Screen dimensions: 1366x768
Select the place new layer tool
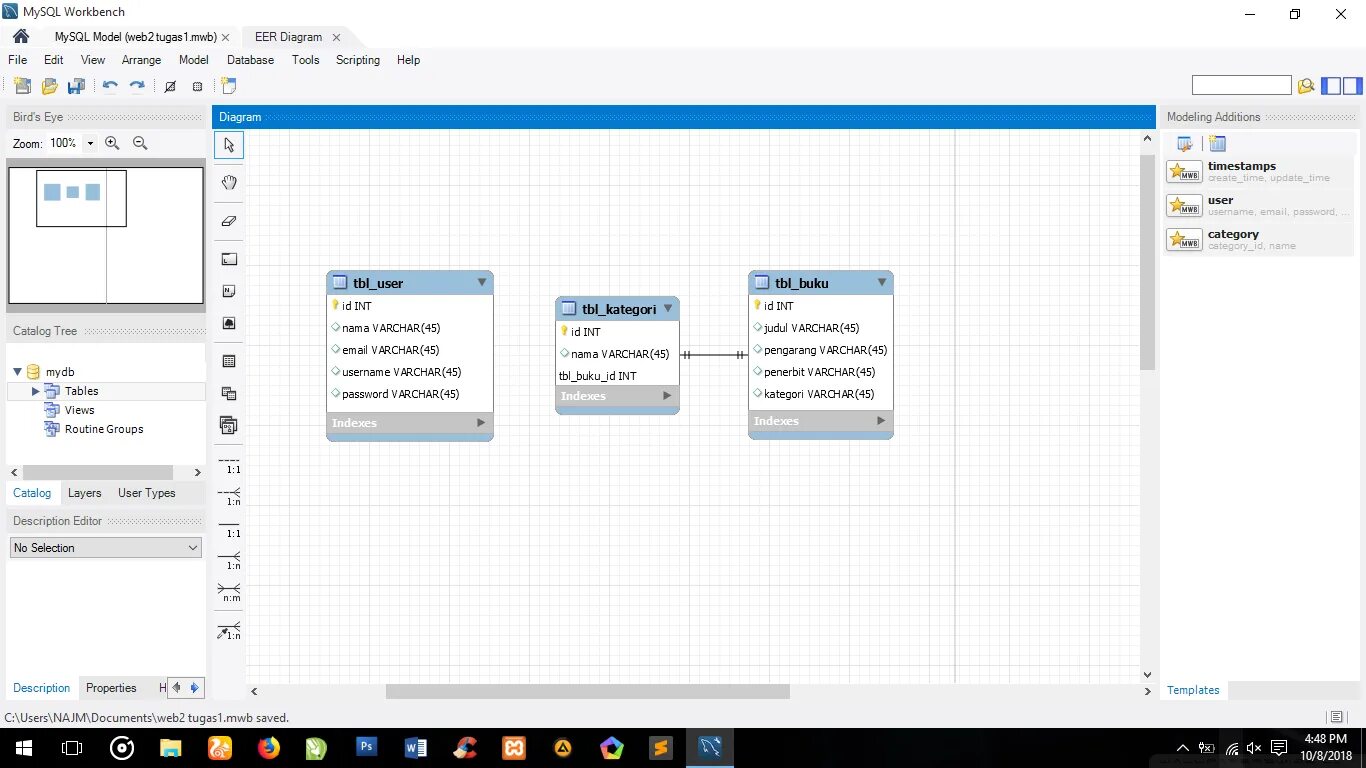pyautogui.click(x=229, y=259)
